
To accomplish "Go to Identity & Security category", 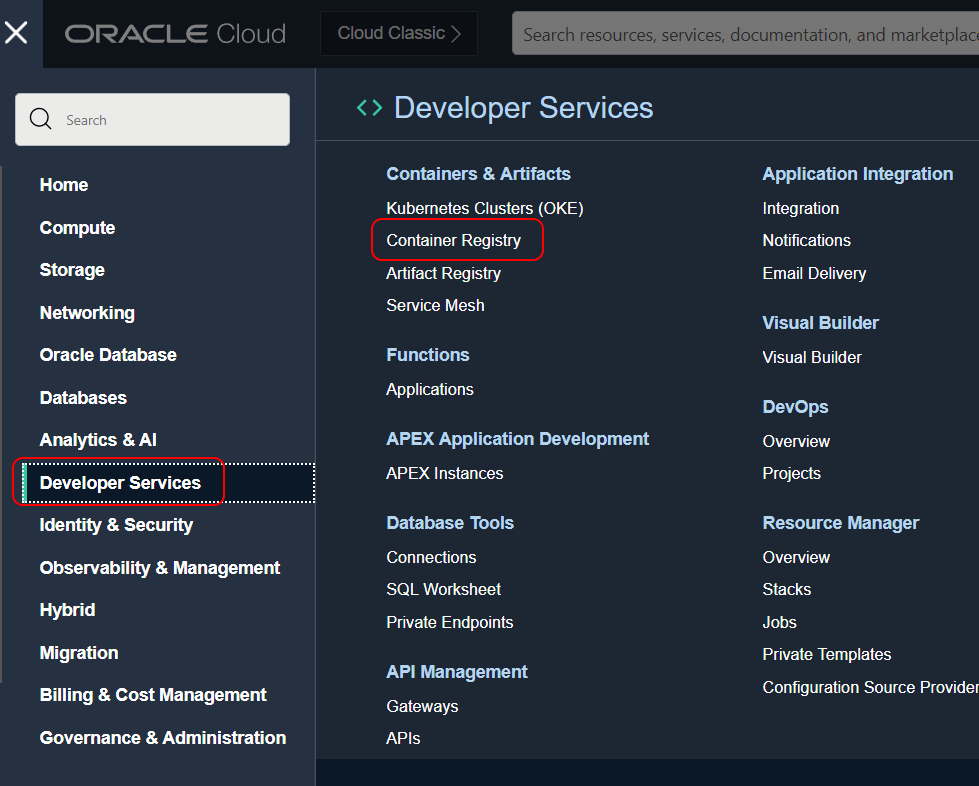I will [x=116, y=525].
